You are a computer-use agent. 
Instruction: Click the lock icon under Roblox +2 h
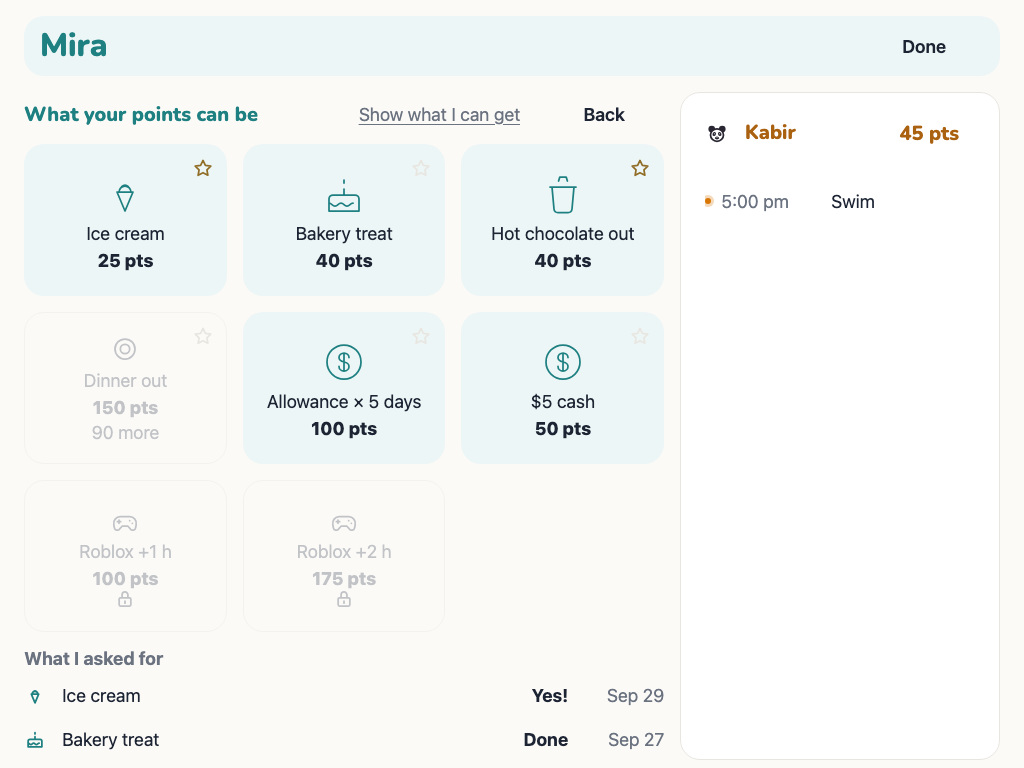click(x=344, y=600)
